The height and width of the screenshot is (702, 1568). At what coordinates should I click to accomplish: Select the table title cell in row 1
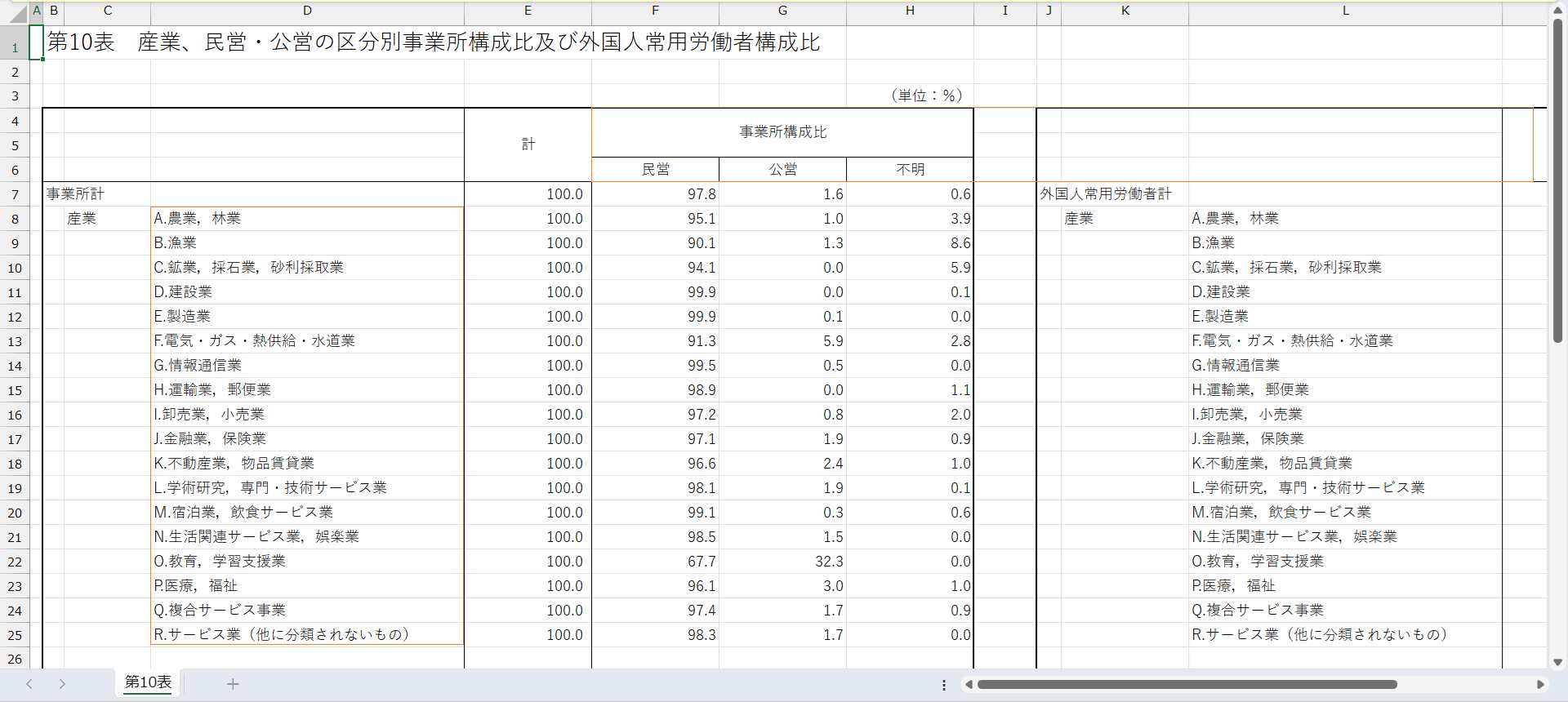point(433,42)
